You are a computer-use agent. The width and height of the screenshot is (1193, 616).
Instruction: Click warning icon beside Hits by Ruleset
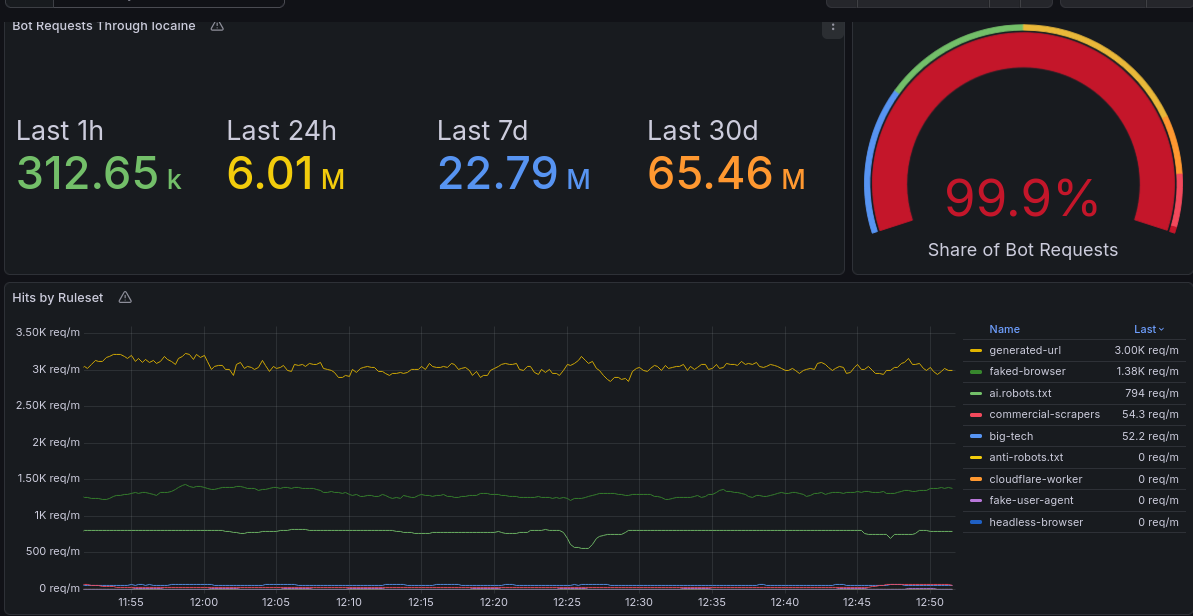pyautogui.click(x=125, y=297)
